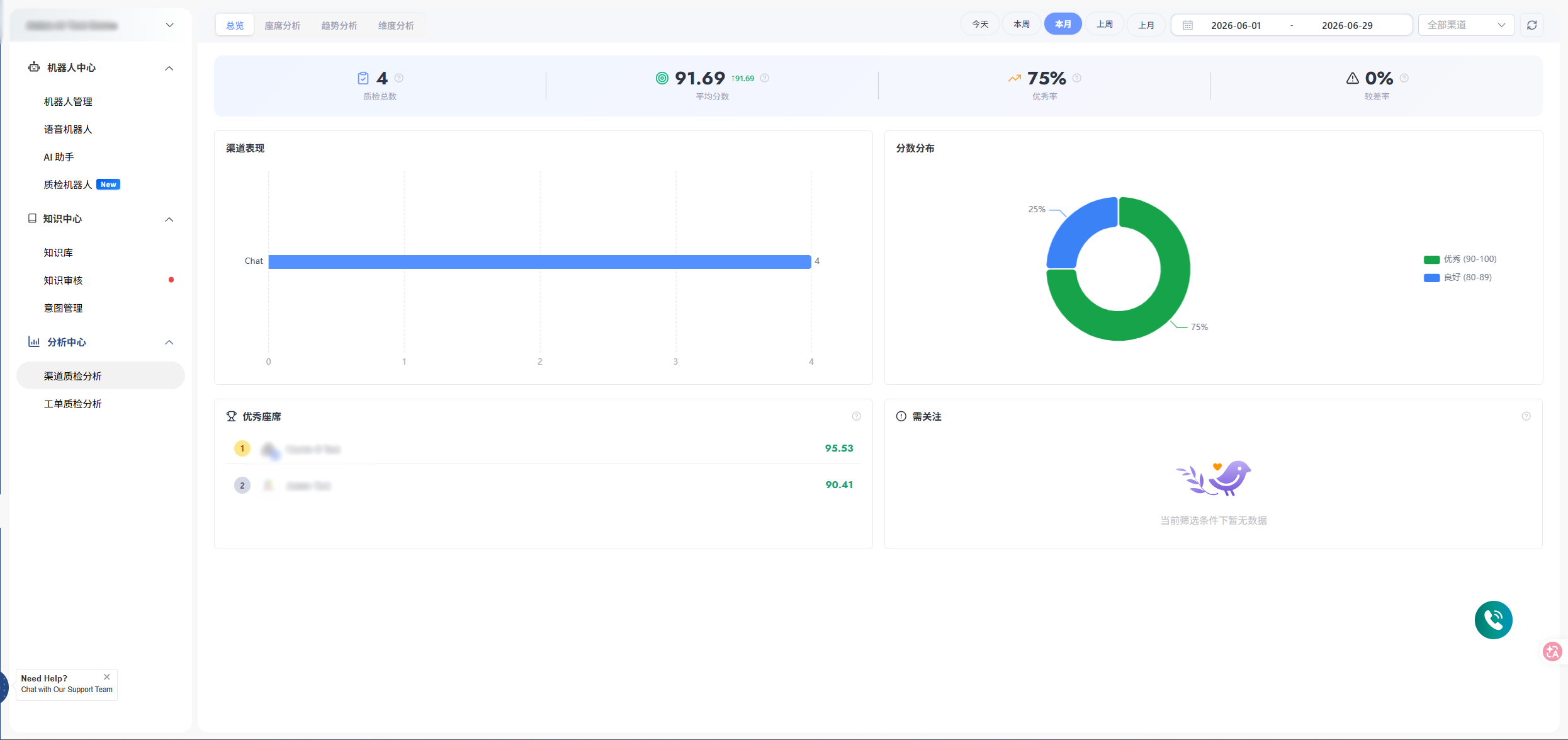This screenshot has height=740, width=1568.
Task: Collapse the 分析中心 menu section
Action: pyautogui.click(x=169, y=343)
